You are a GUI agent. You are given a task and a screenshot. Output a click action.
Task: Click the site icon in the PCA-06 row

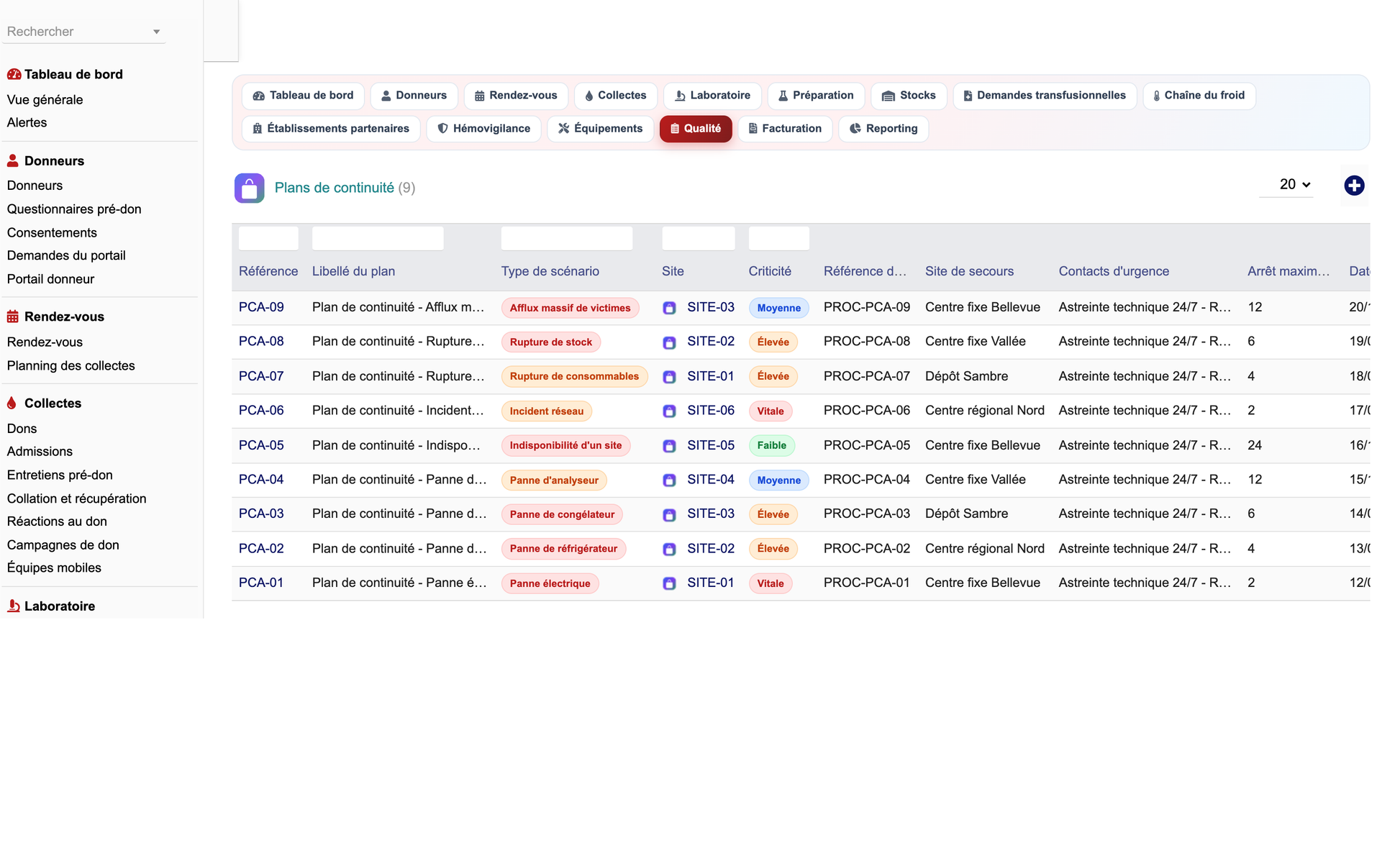(x=669, y=411)
